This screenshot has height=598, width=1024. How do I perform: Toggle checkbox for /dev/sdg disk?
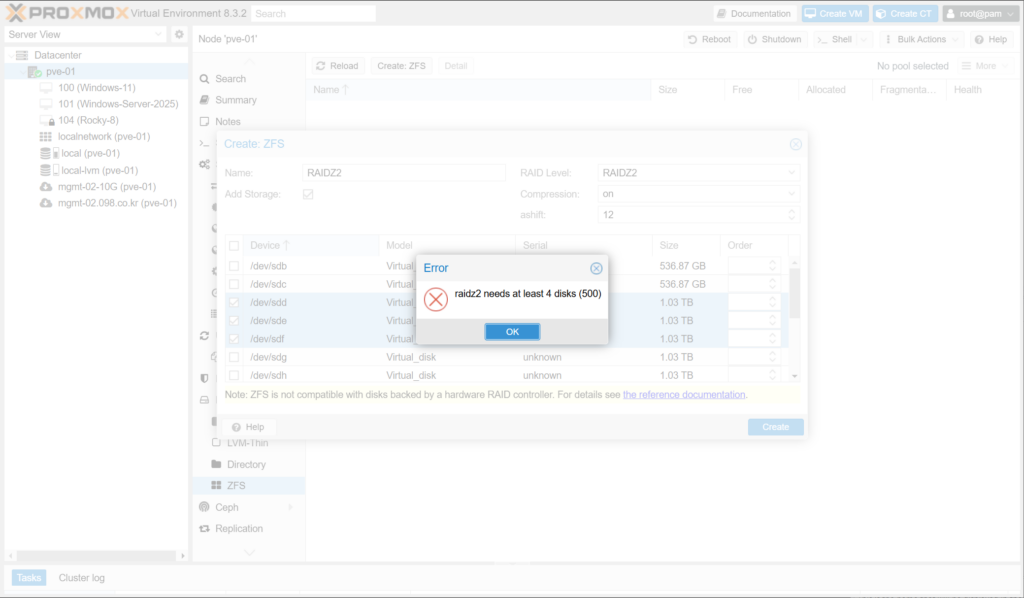tap(234, 357)
